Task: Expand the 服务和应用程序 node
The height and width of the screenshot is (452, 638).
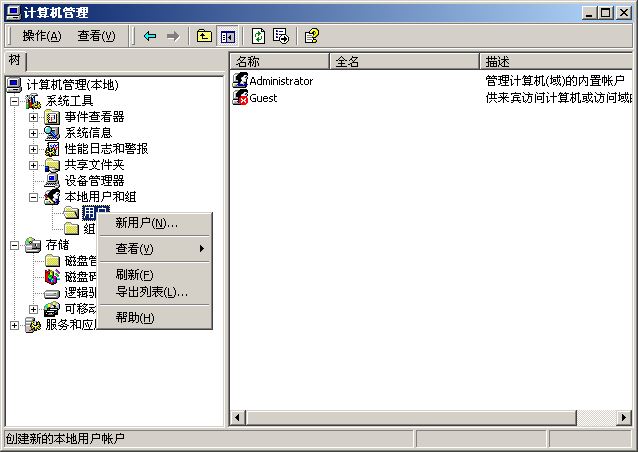Action: (14, 325)
